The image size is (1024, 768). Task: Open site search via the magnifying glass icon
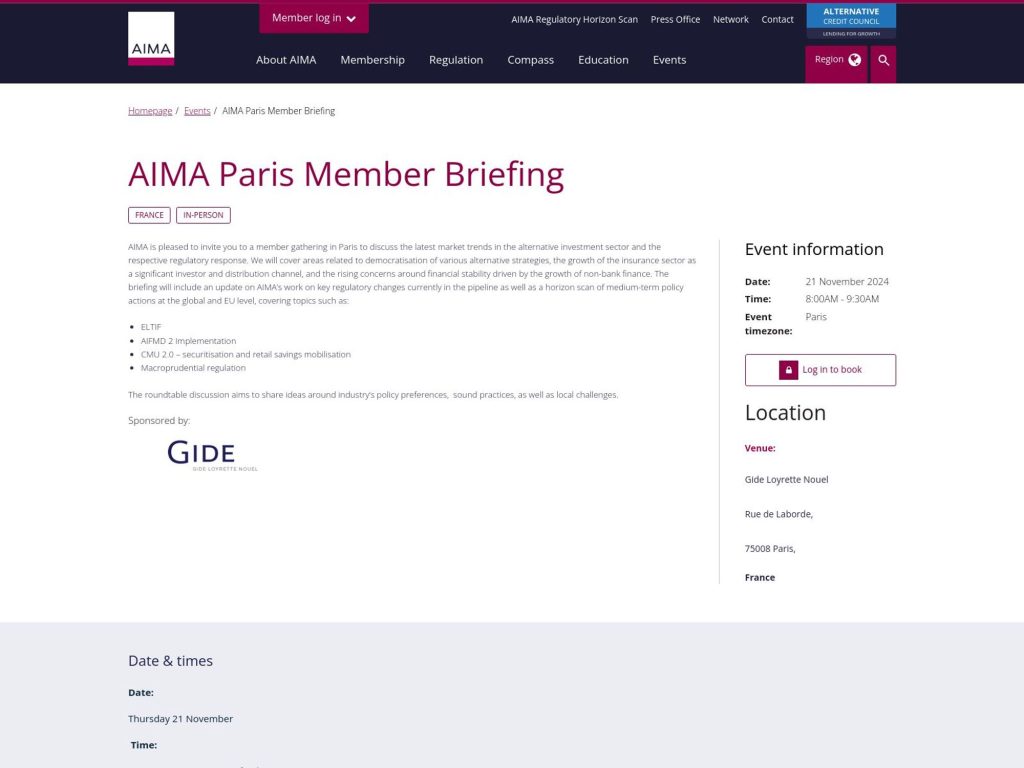(883, 60)
